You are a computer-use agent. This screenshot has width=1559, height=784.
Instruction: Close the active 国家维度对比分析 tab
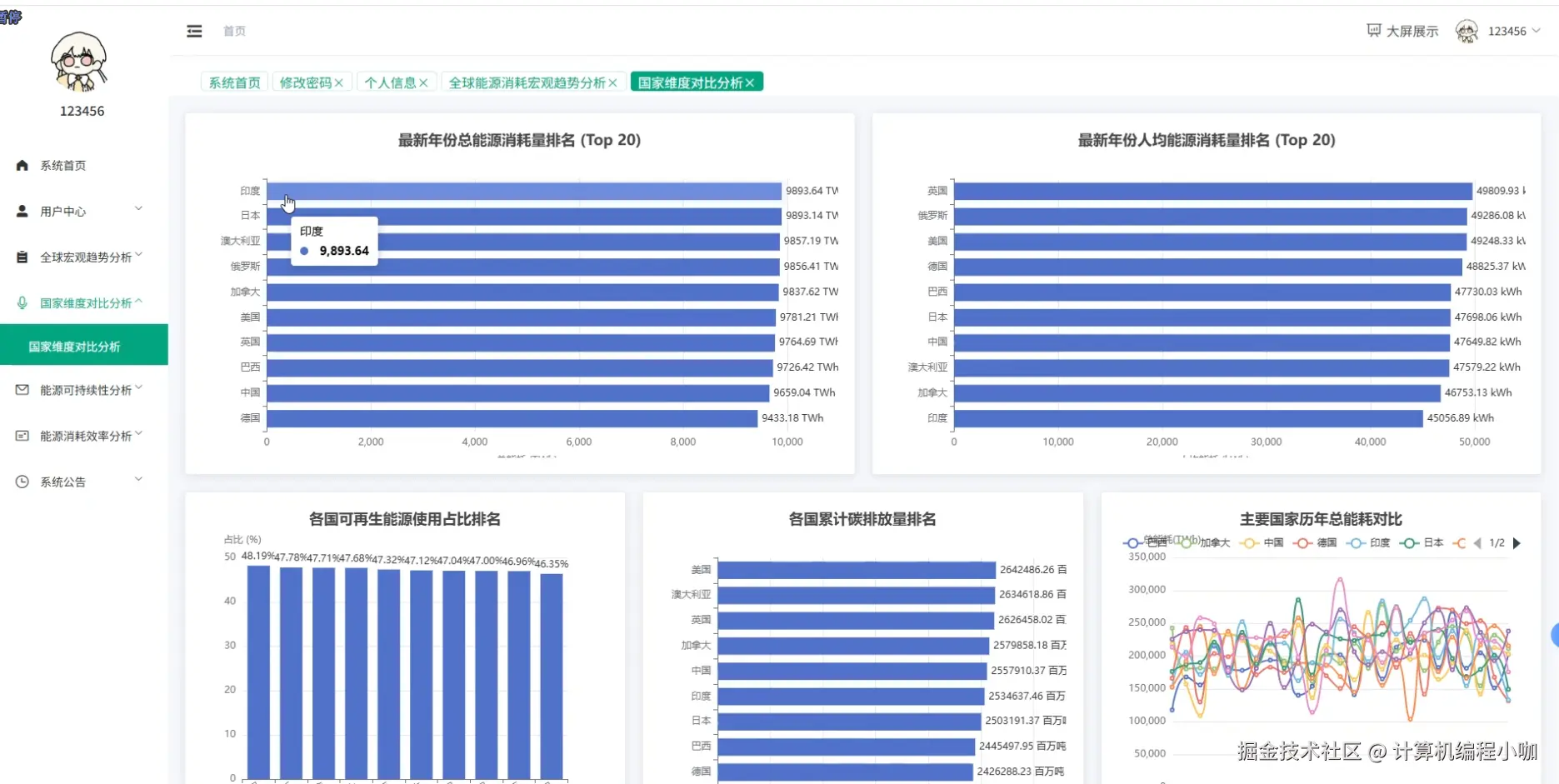[750, 82]
